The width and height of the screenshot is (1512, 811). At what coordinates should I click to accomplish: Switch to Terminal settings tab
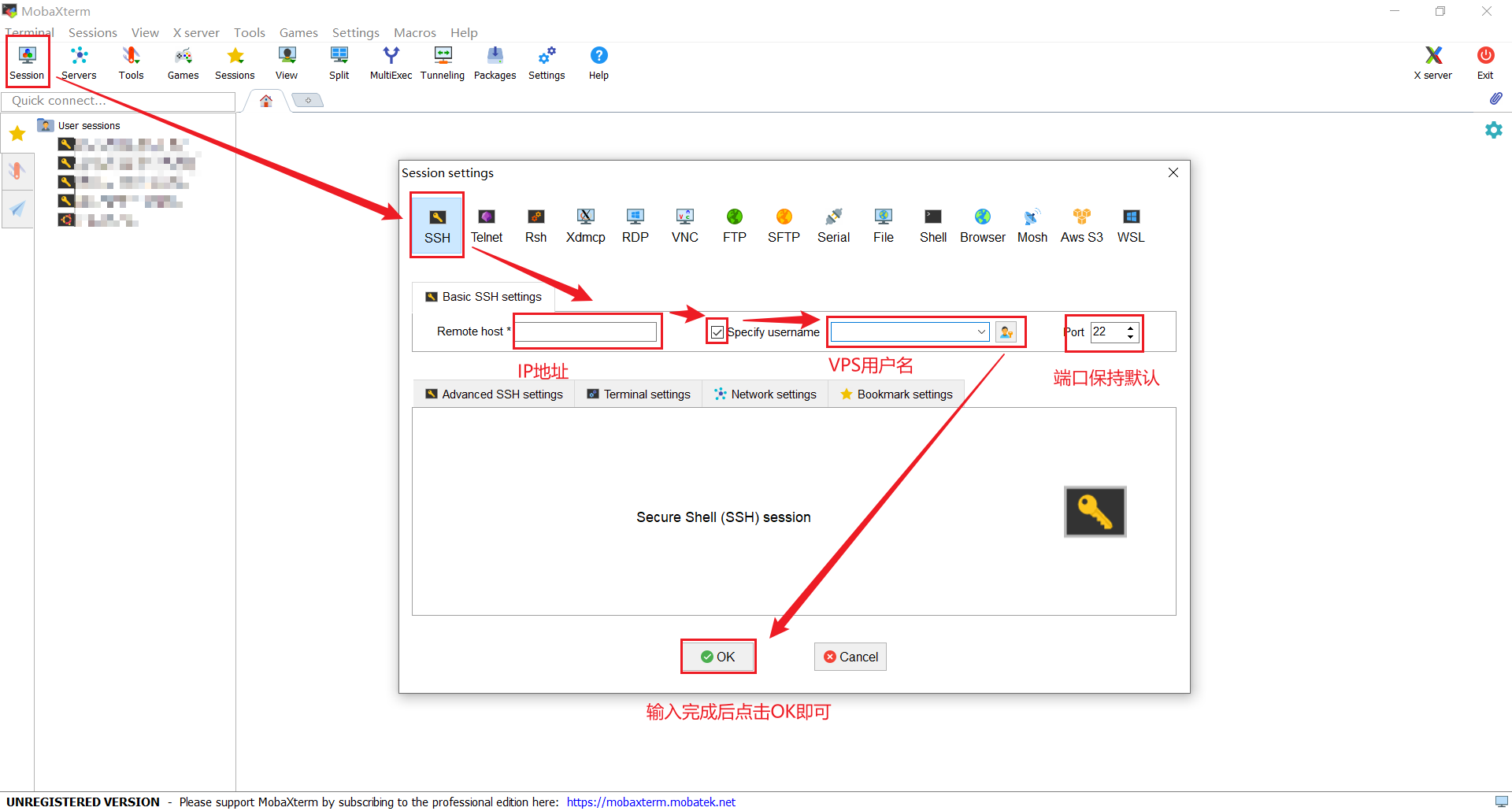pyautogui.click(x=639, y=394)
